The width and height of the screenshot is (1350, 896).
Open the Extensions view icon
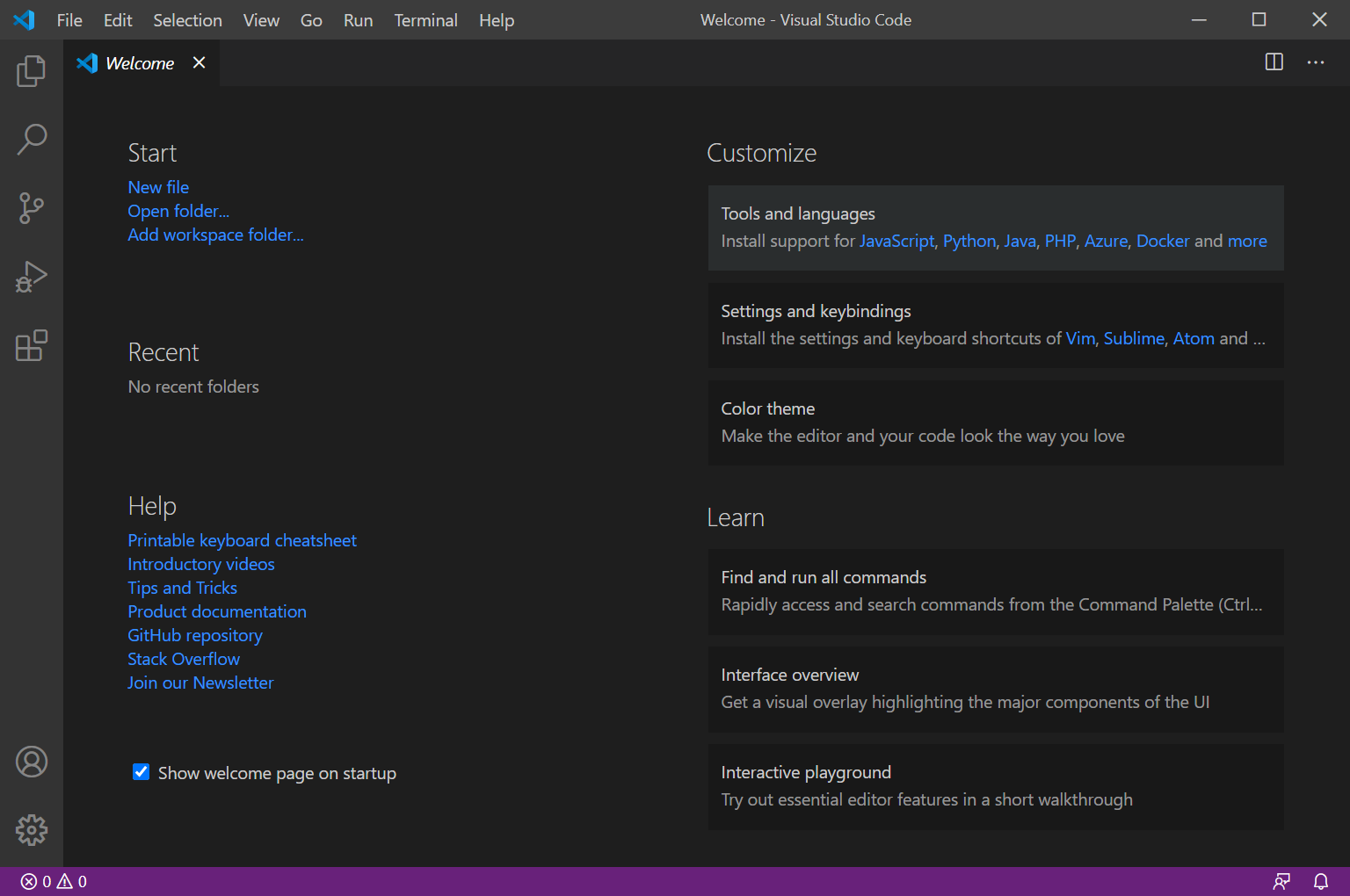tap(32, 345)
